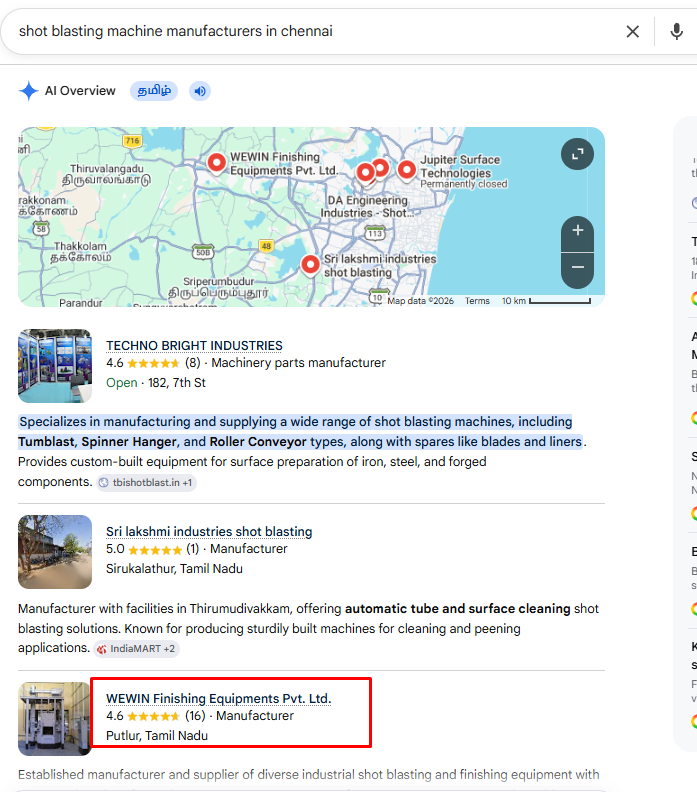
Task: Select the WEWIN Finishing Equipments map pin
Action: [217, 163]
